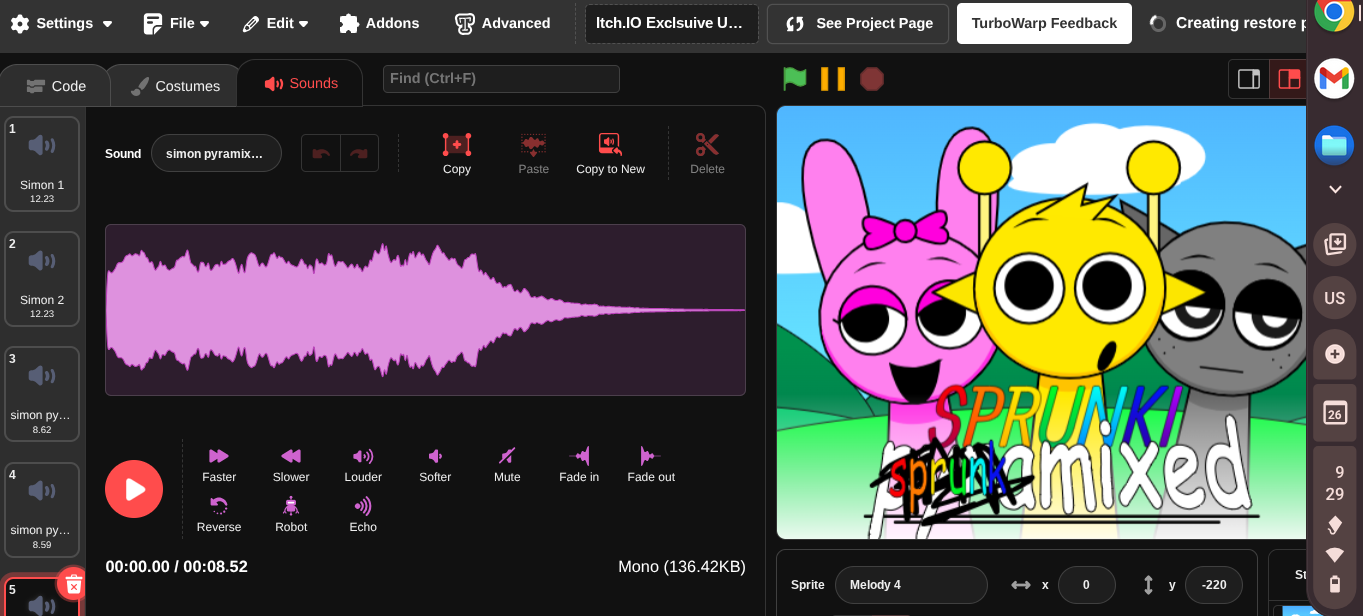This screenshot has height=616, width=1363.
Task: Click the sprite name field Melody 4
Action: coord(911,585)
